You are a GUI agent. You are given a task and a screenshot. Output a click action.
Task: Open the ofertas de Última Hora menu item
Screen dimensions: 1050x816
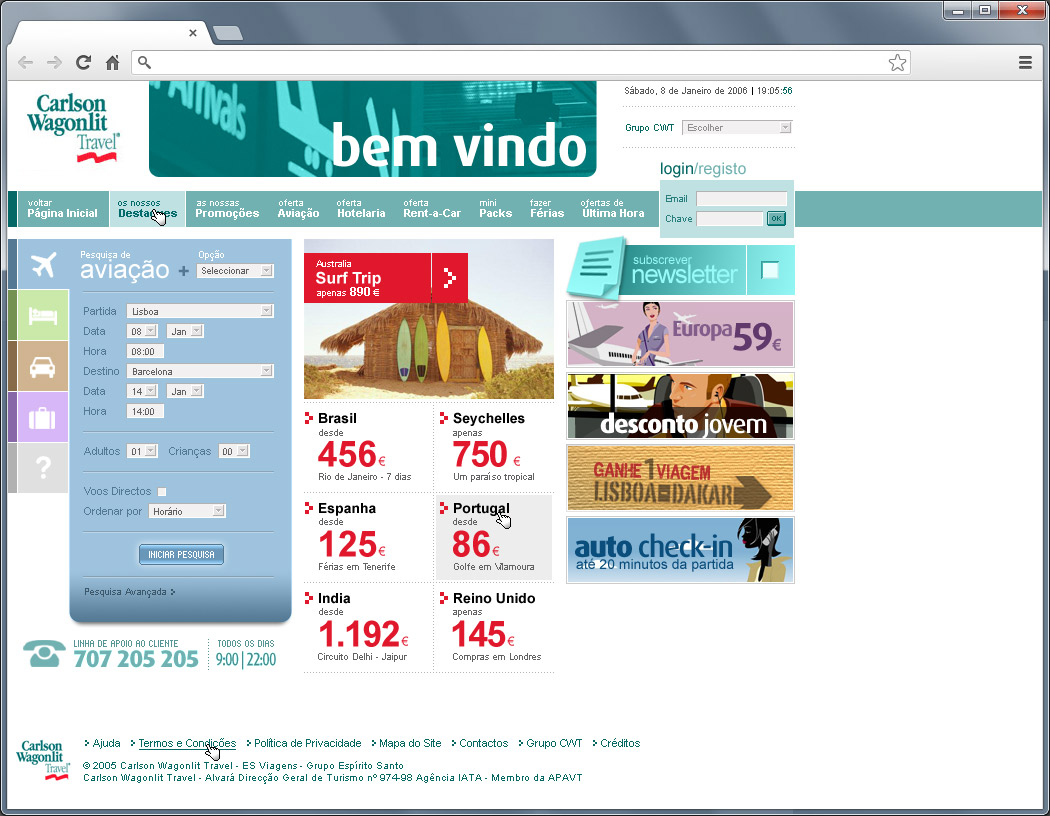tap(612, 208)
